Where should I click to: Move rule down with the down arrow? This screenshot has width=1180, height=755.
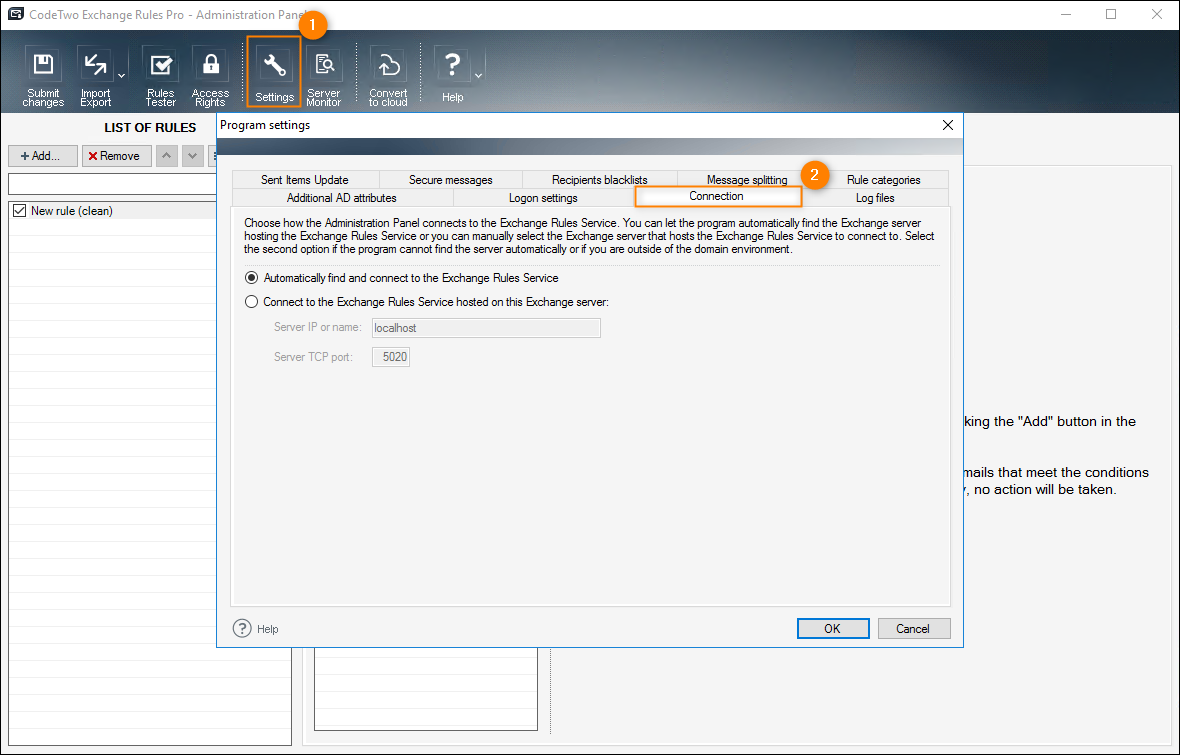(x=193, y=156)
